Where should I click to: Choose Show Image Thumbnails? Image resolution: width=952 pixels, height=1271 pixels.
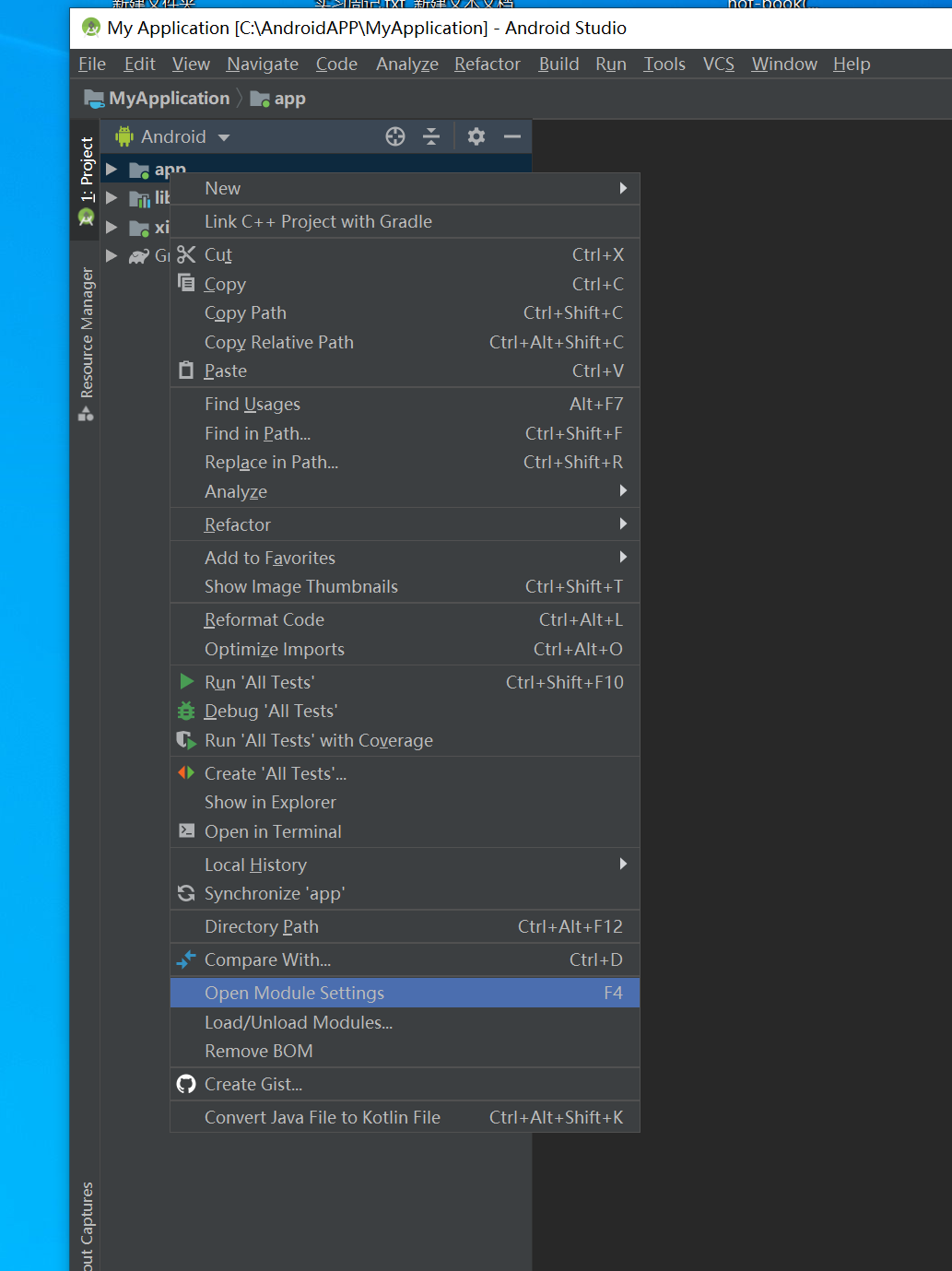click(405, 586)
